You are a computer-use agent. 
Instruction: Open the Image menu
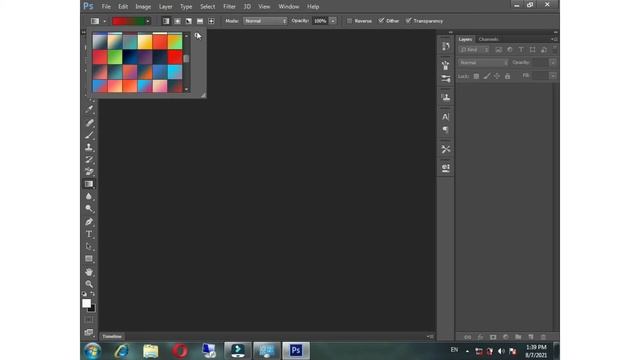pyautogui.click(x=143, y=7)
